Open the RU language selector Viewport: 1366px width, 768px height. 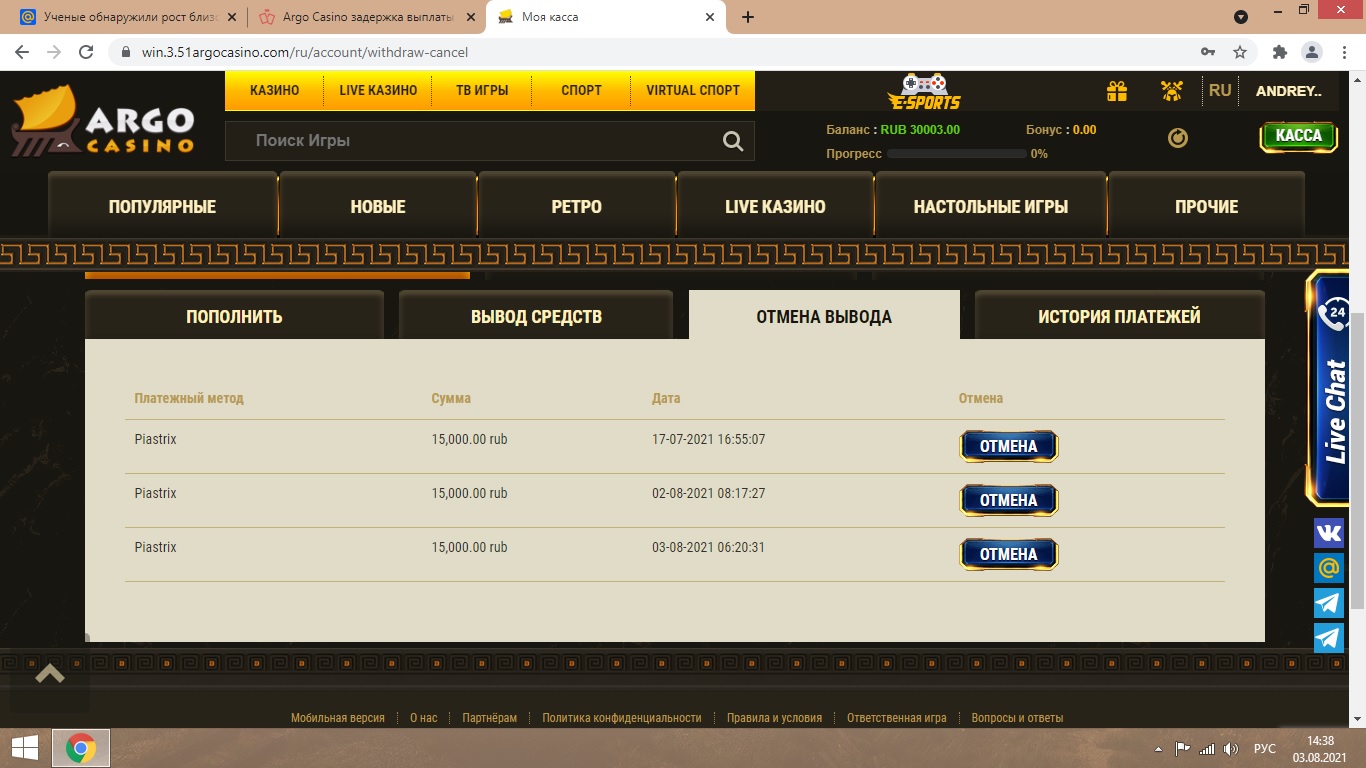(x=1220, y=91)
